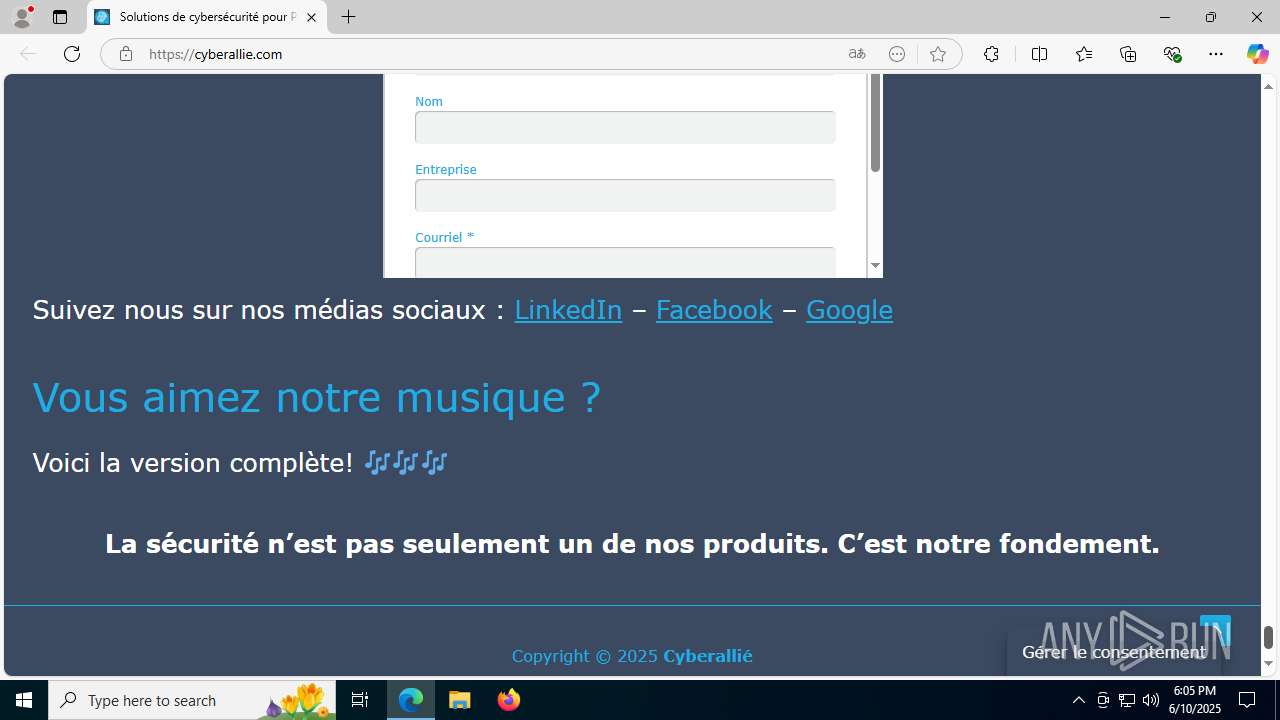Open the tab actions menu icon
The width and height of the screenshot is (1280, 720).
pos(60,17)
